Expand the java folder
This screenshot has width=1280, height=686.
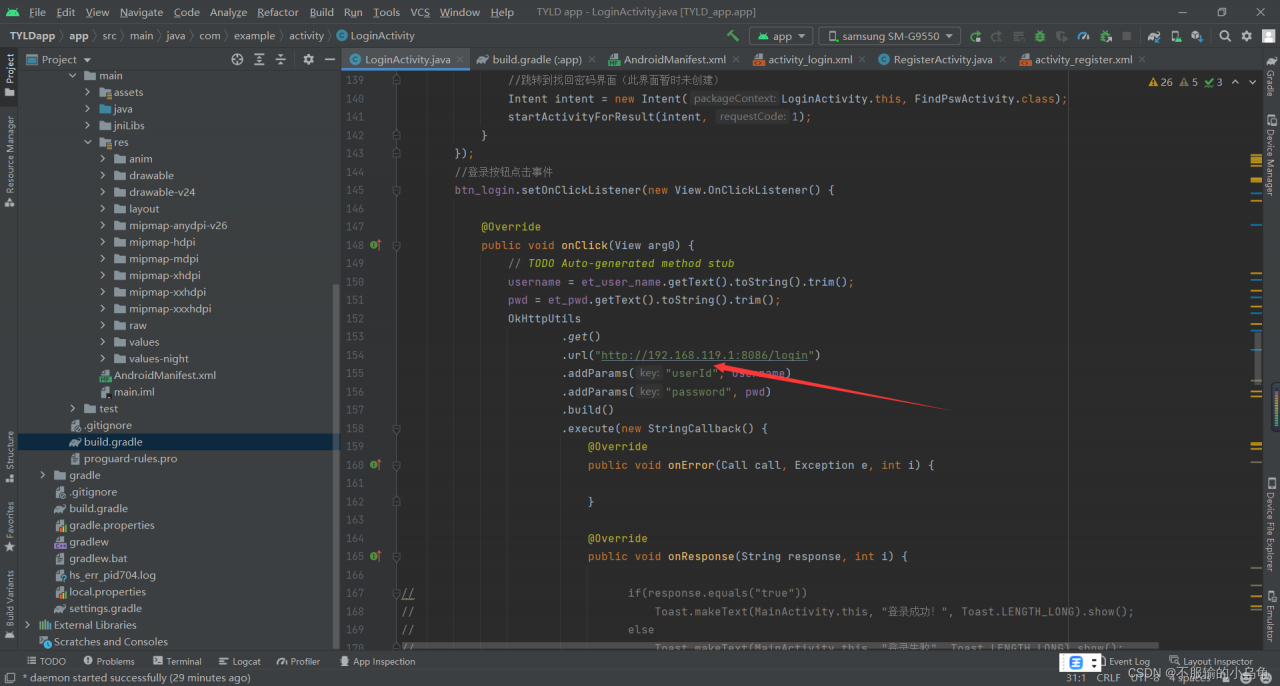[88, 109]
